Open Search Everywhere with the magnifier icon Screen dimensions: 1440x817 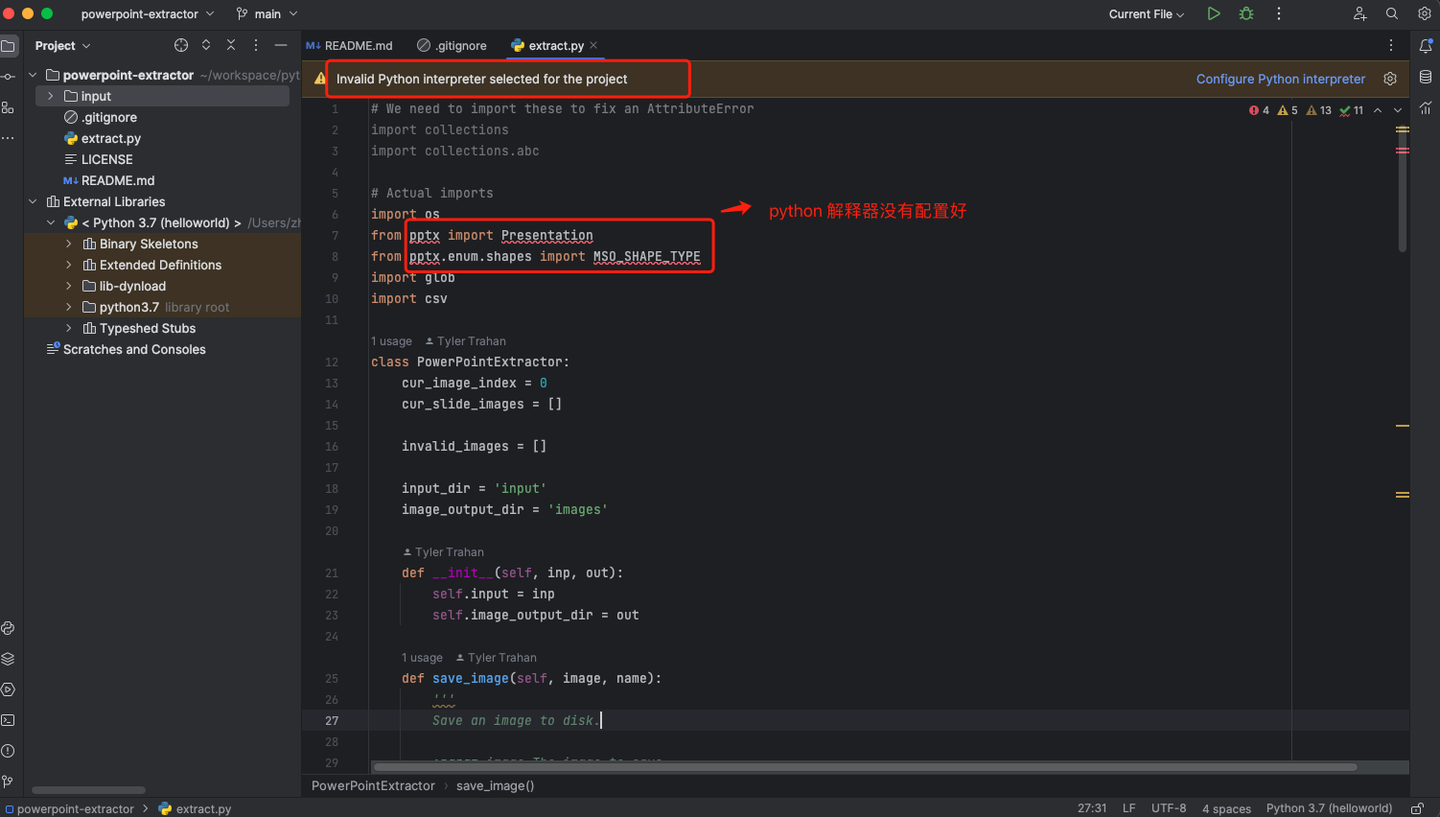pos(1392,13)
